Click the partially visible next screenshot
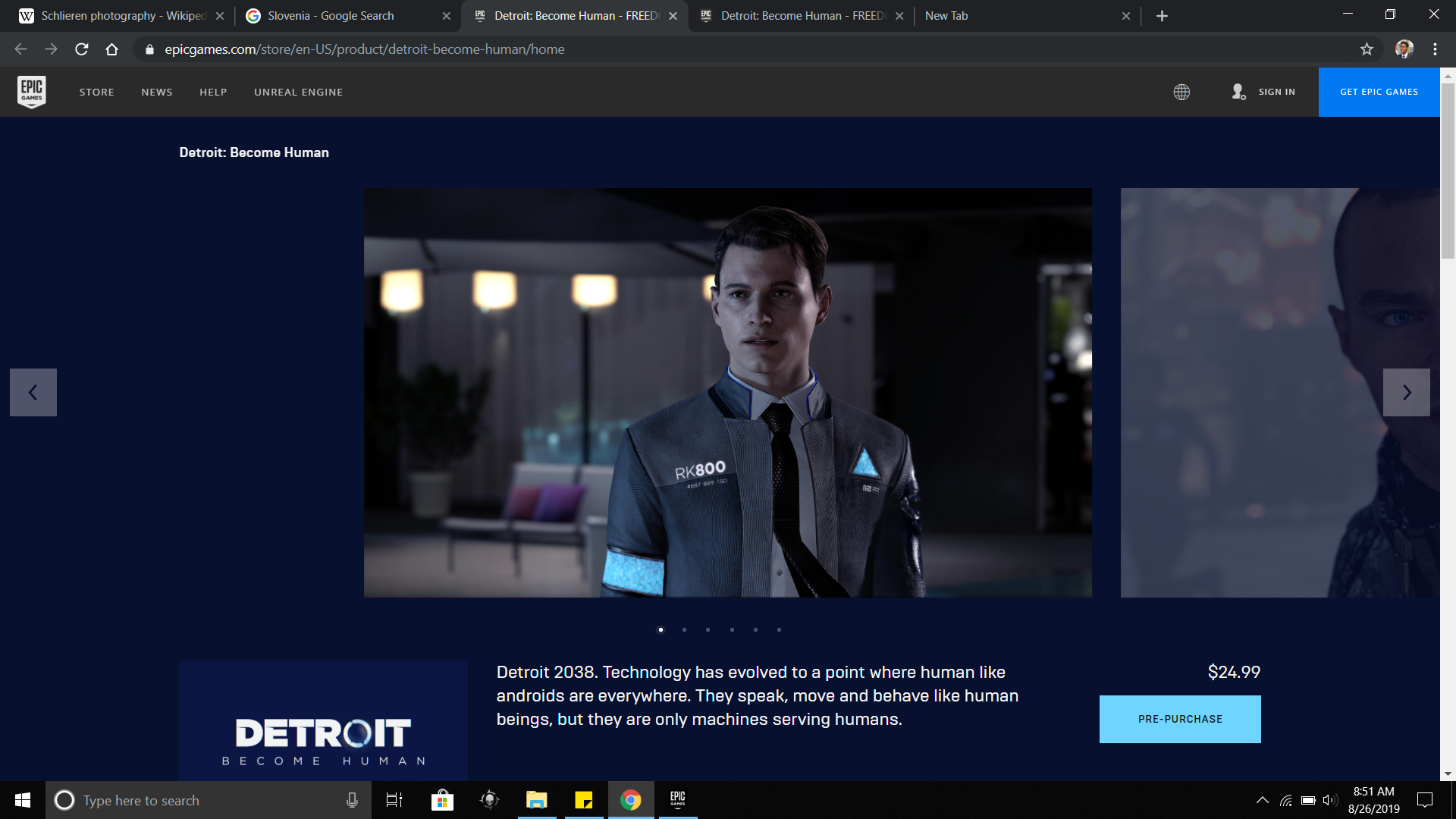1456x819 pixels. click(x=1280, y=392)
